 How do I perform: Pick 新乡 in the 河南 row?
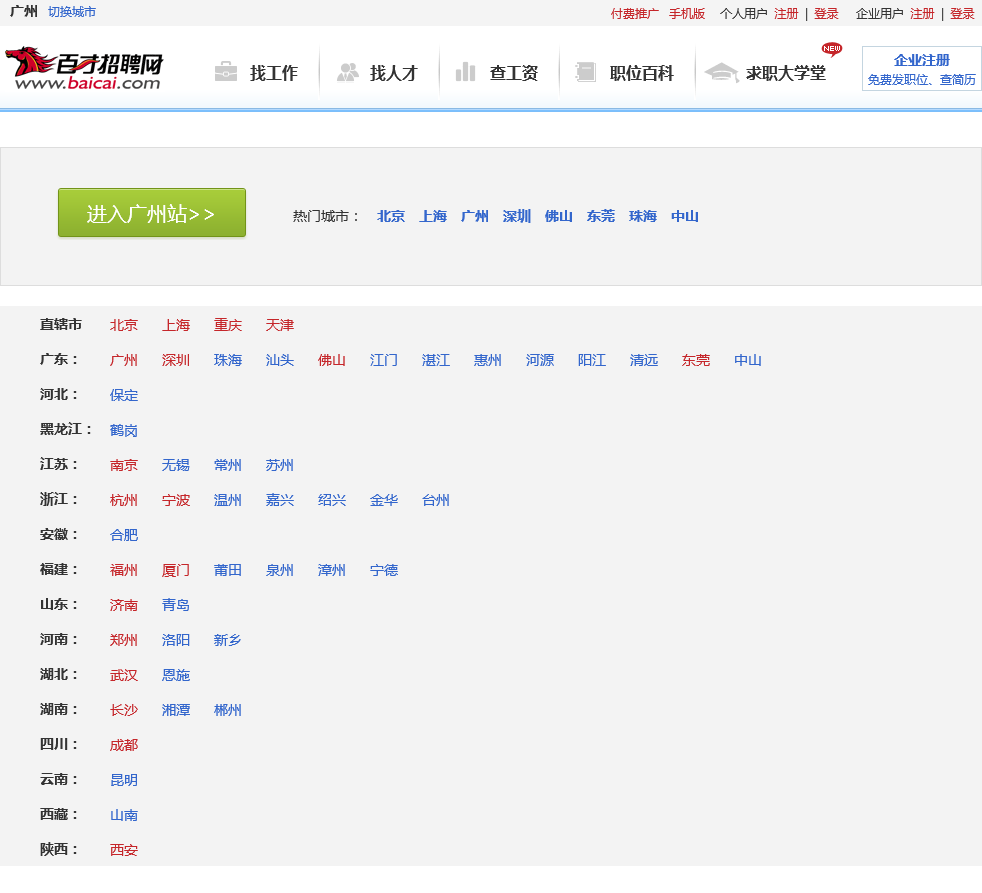coord(227,640)
